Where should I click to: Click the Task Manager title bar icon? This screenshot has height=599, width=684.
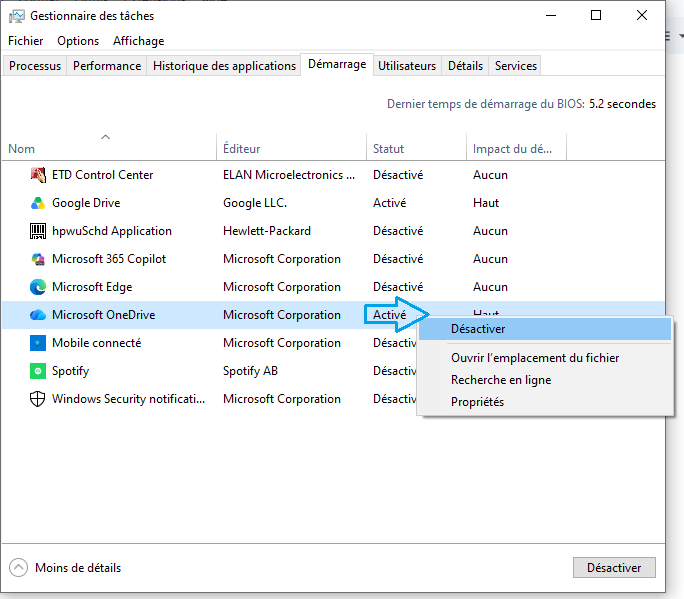point(17,16)
